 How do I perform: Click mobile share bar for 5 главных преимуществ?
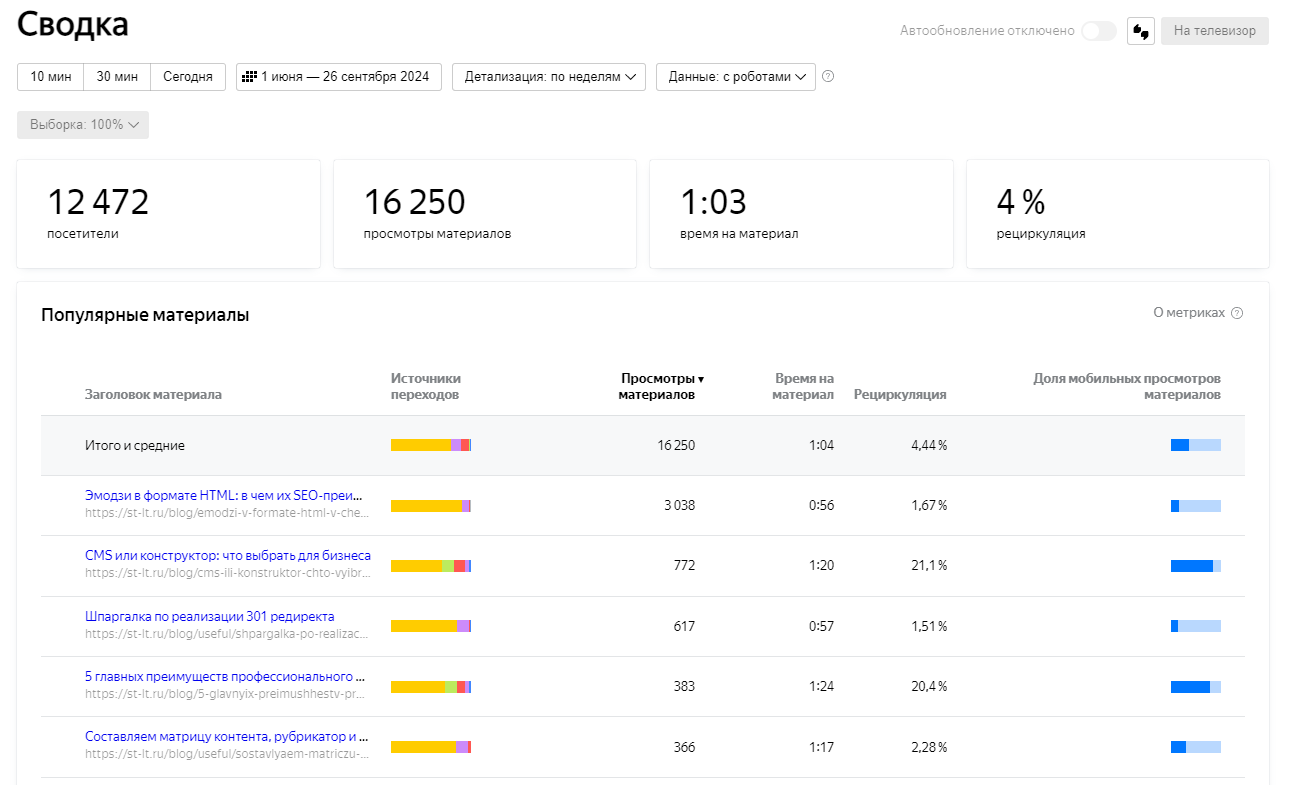tap(1196, 687)
